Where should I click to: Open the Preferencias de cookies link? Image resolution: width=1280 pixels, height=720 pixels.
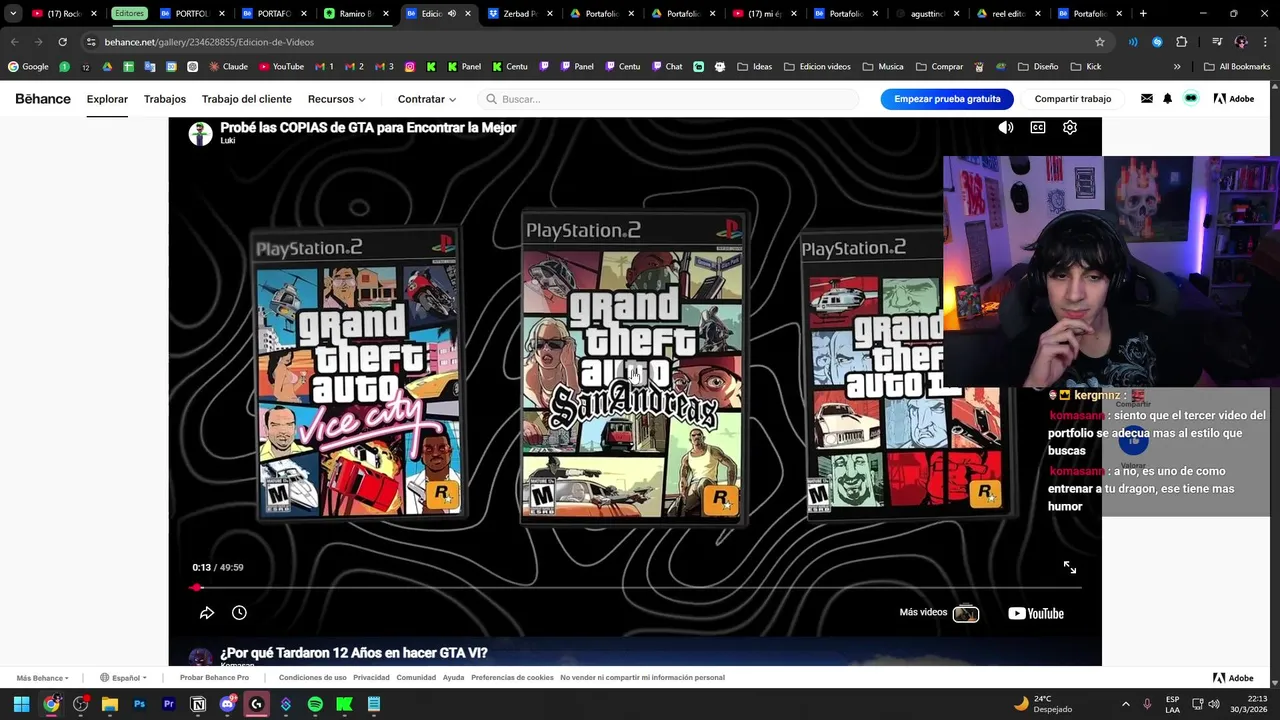point(512,678)
